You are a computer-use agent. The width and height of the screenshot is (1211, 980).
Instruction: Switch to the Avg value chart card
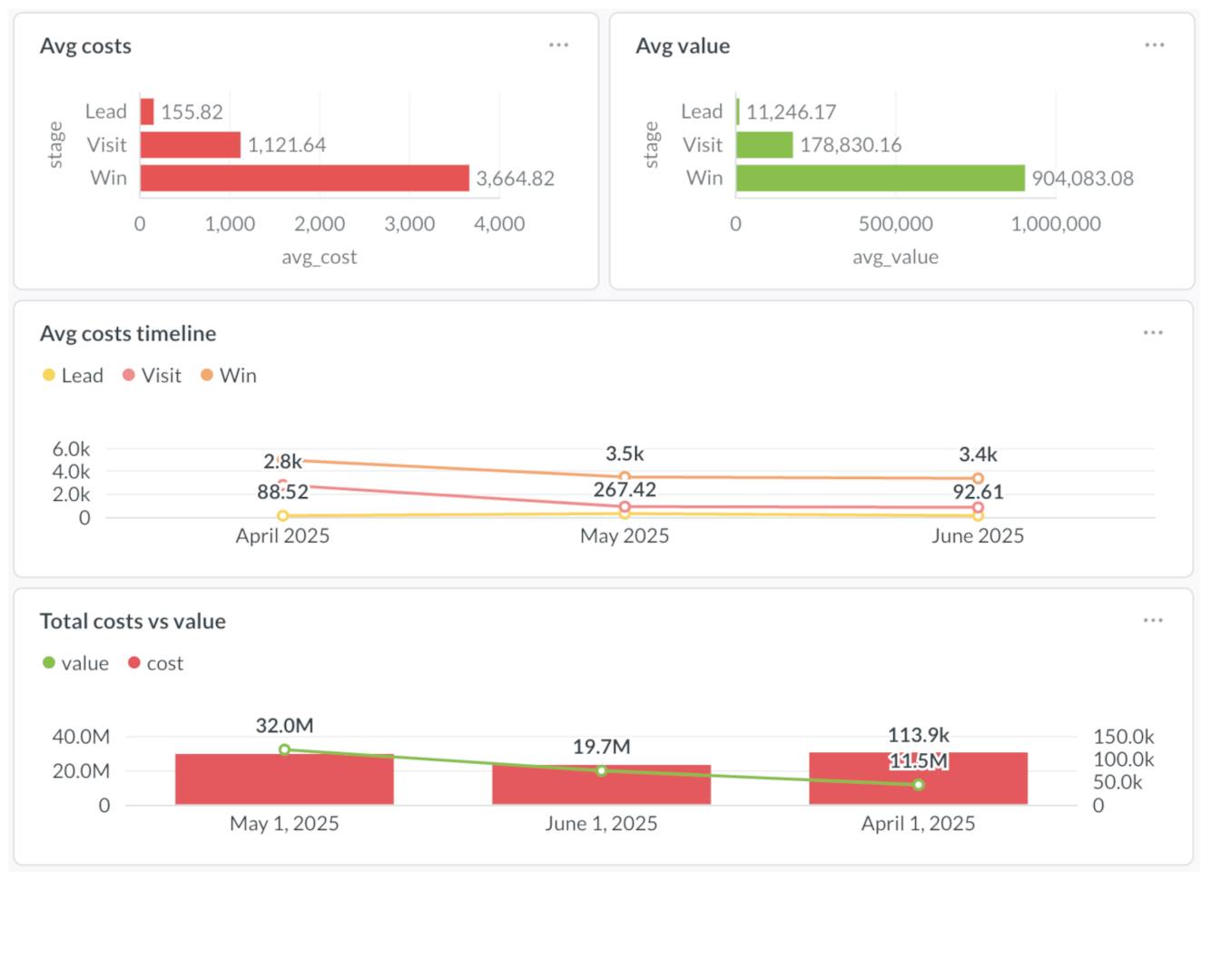(x=684, y=45)
